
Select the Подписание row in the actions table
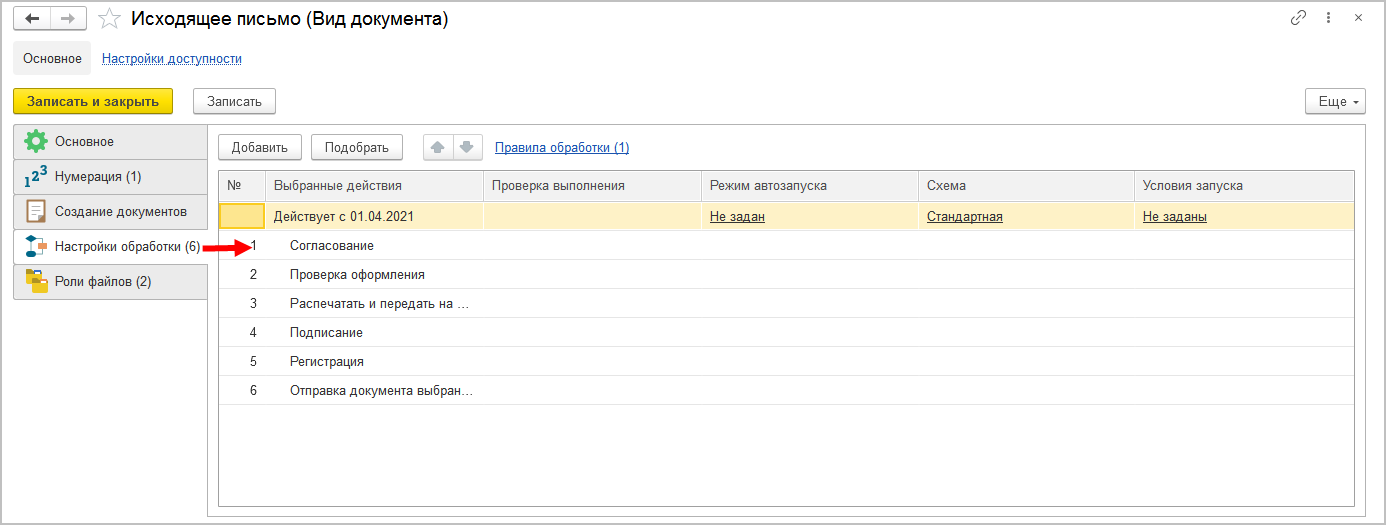click(x=326, y=333)
